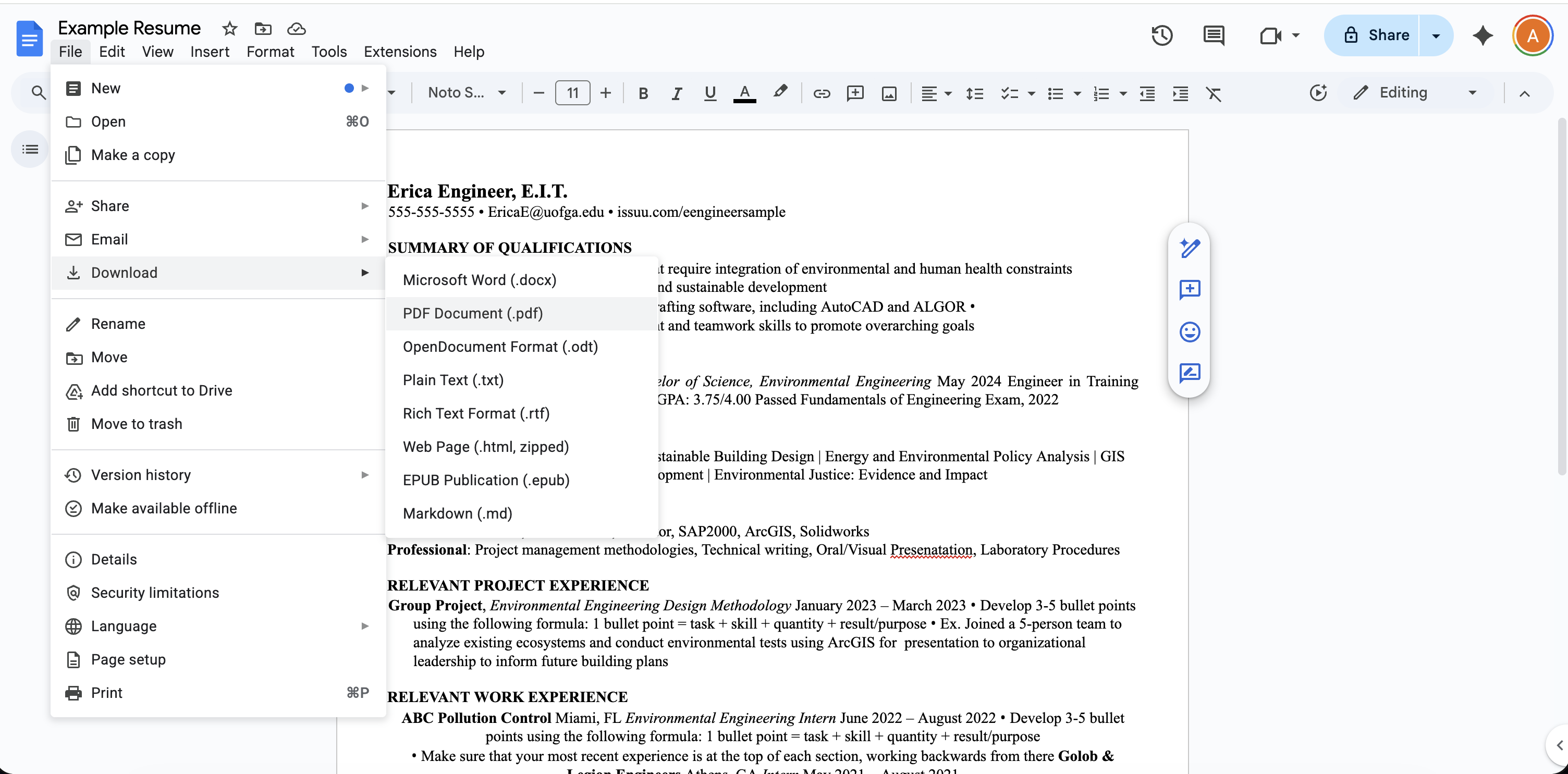Clear all text formatting
This screenshot has height=774, width=1568.
1215,93
